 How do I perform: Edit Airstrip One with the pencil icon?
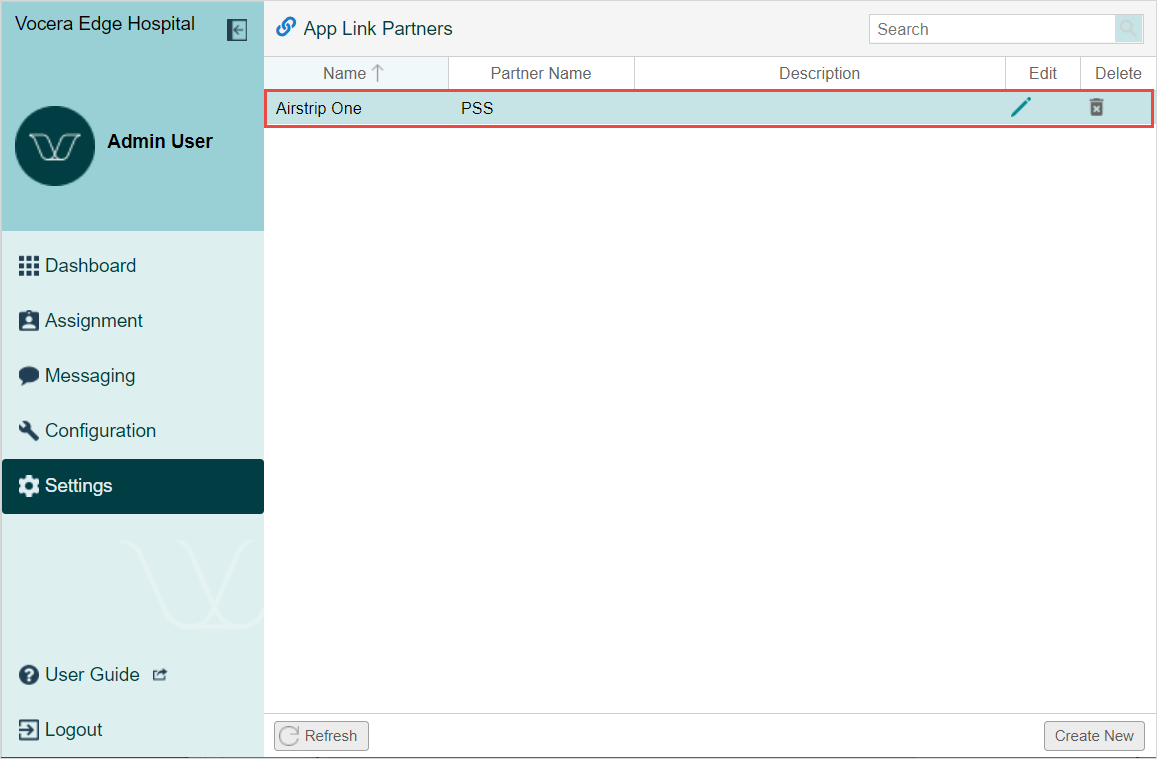1021,107
